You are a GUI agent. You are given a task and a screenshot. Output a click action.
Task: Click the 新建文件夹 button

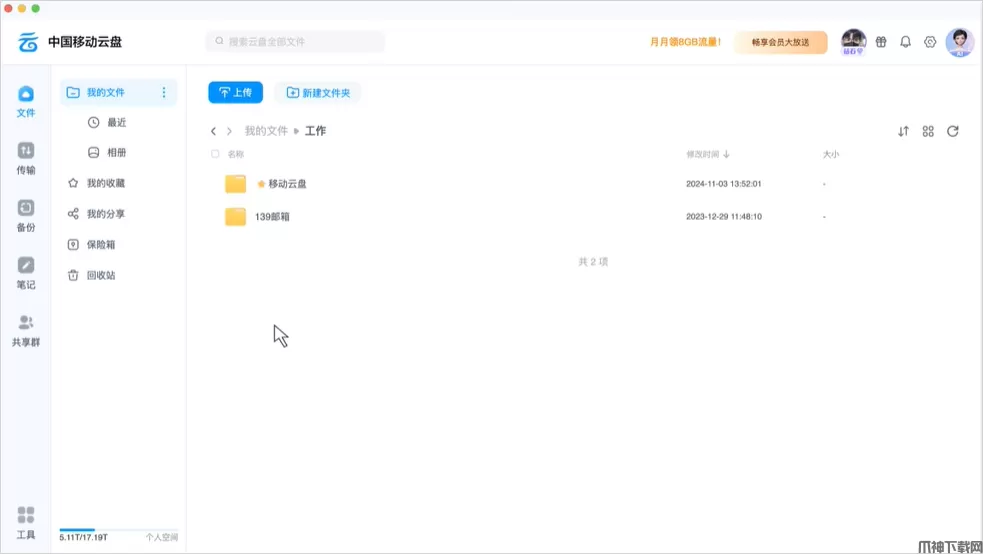[318, 93]
